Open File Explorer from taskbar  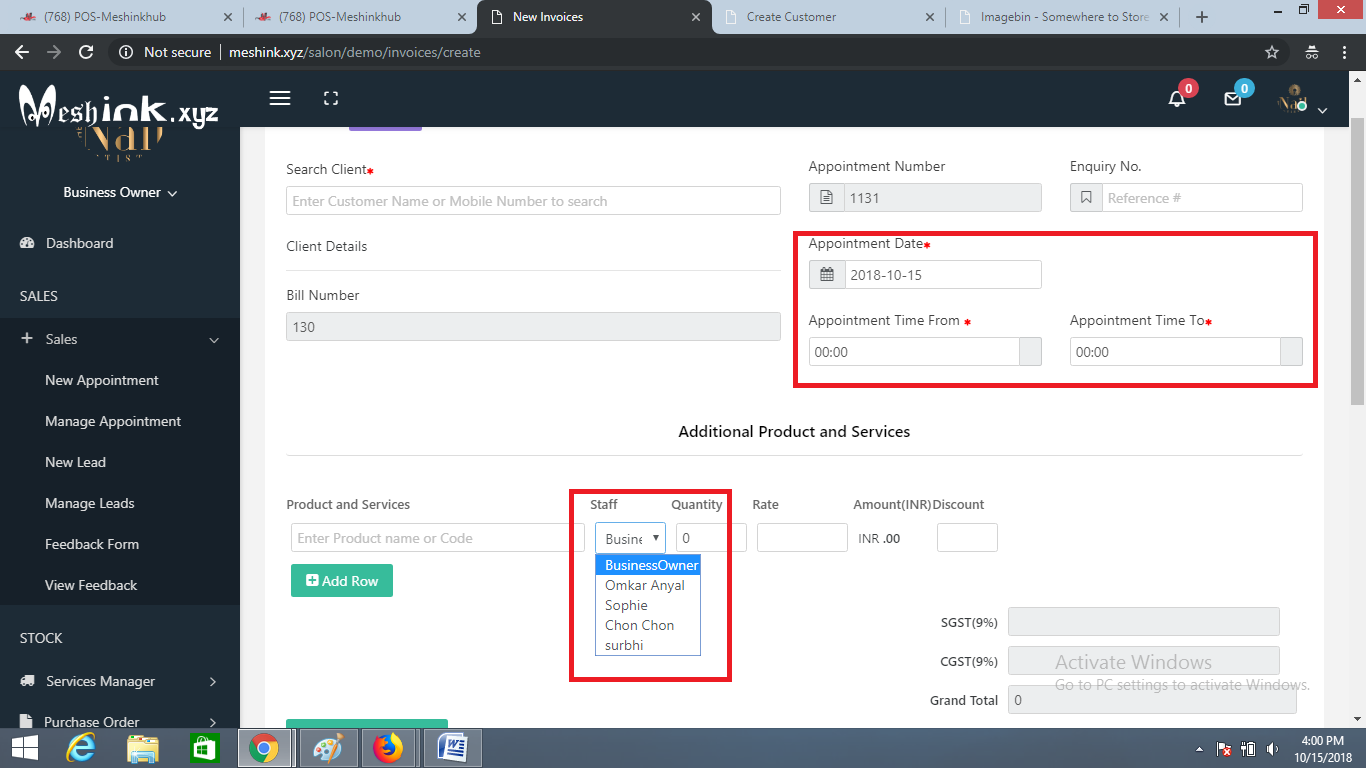143,748
